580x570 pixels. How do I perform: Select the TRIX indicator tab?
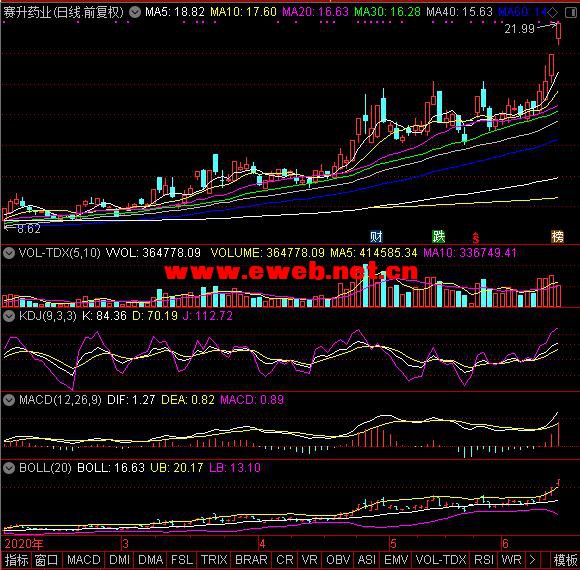[x=214, y=560]
